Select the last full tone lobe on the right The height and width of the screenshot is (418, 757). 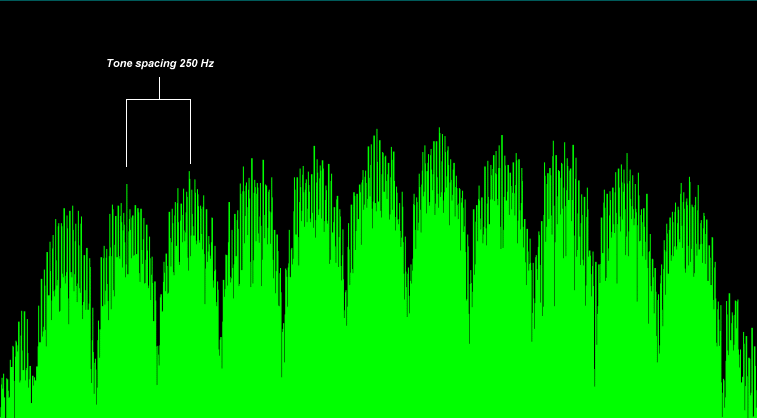[x=688, y=260]
